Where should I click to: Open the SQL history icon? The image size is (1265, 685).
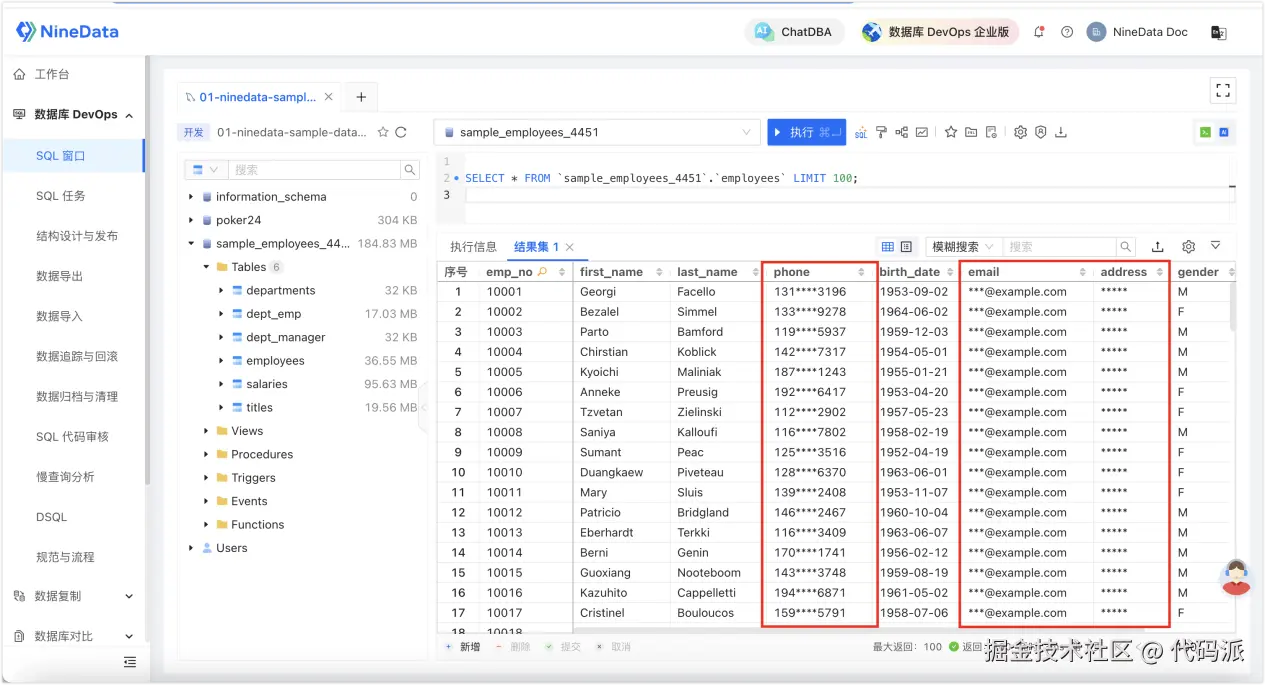(991, 132)
